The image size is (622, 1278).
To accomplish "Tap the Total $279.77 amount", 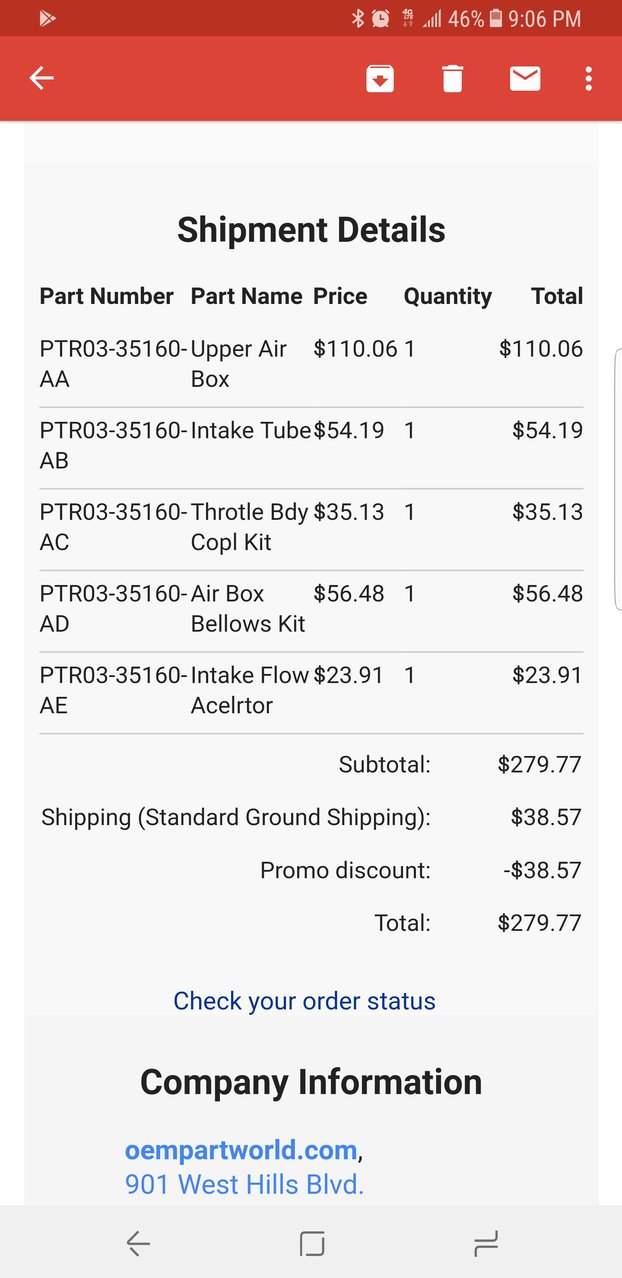I will [539, 922].
